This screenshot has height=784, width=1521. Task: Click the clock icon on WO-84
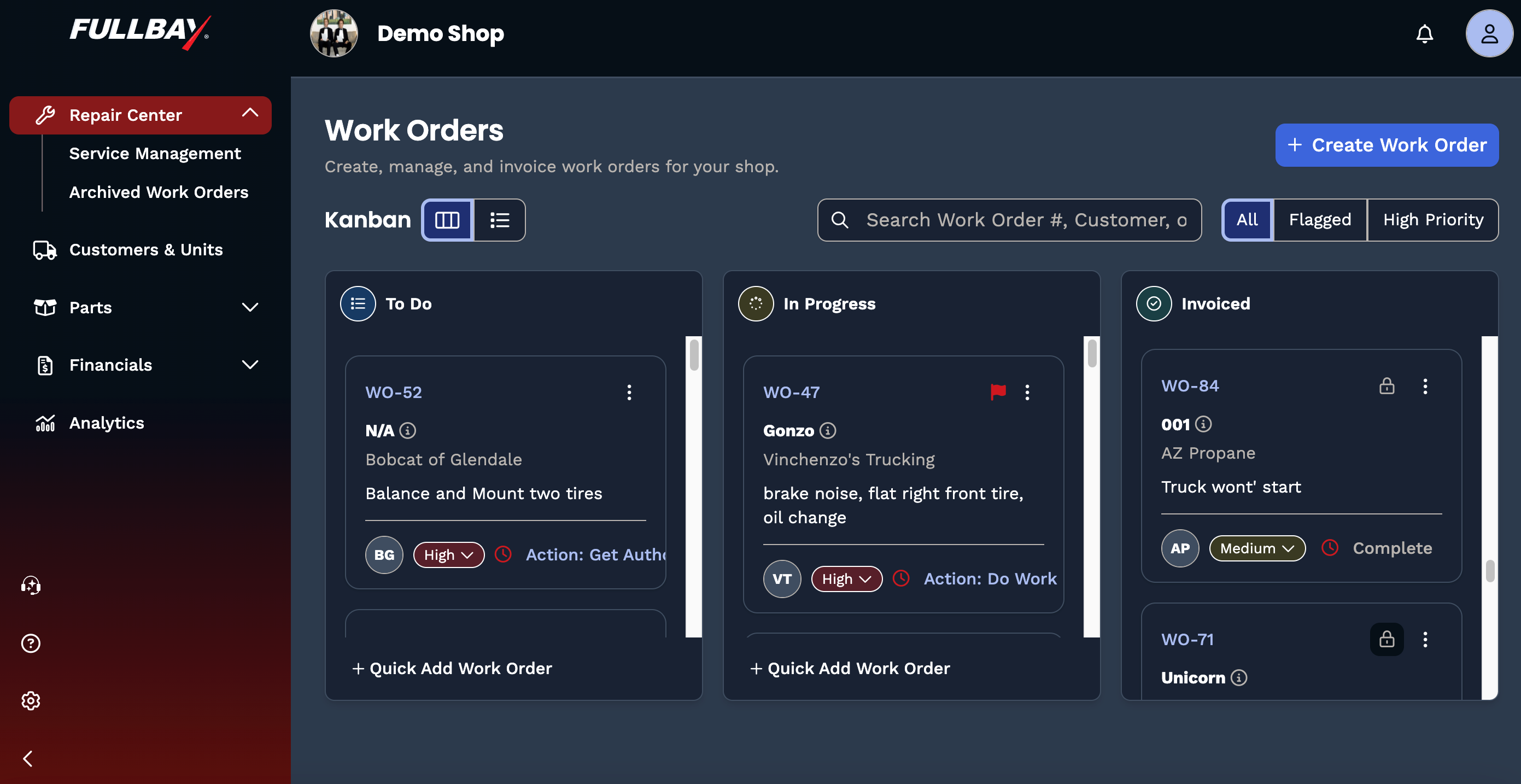click(1330, 548)
